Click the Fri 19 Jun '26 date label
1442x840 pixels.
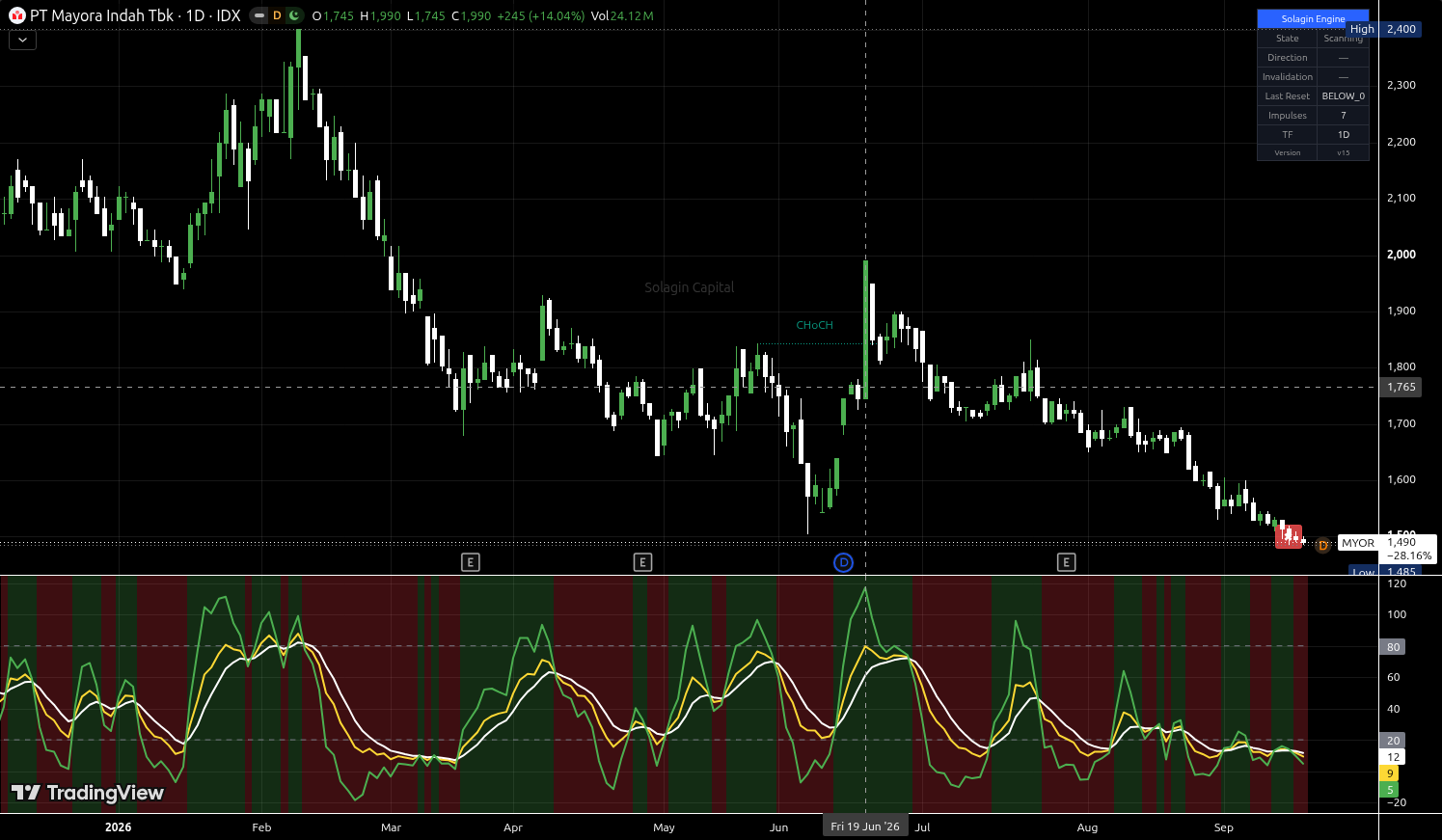point(865,826)
